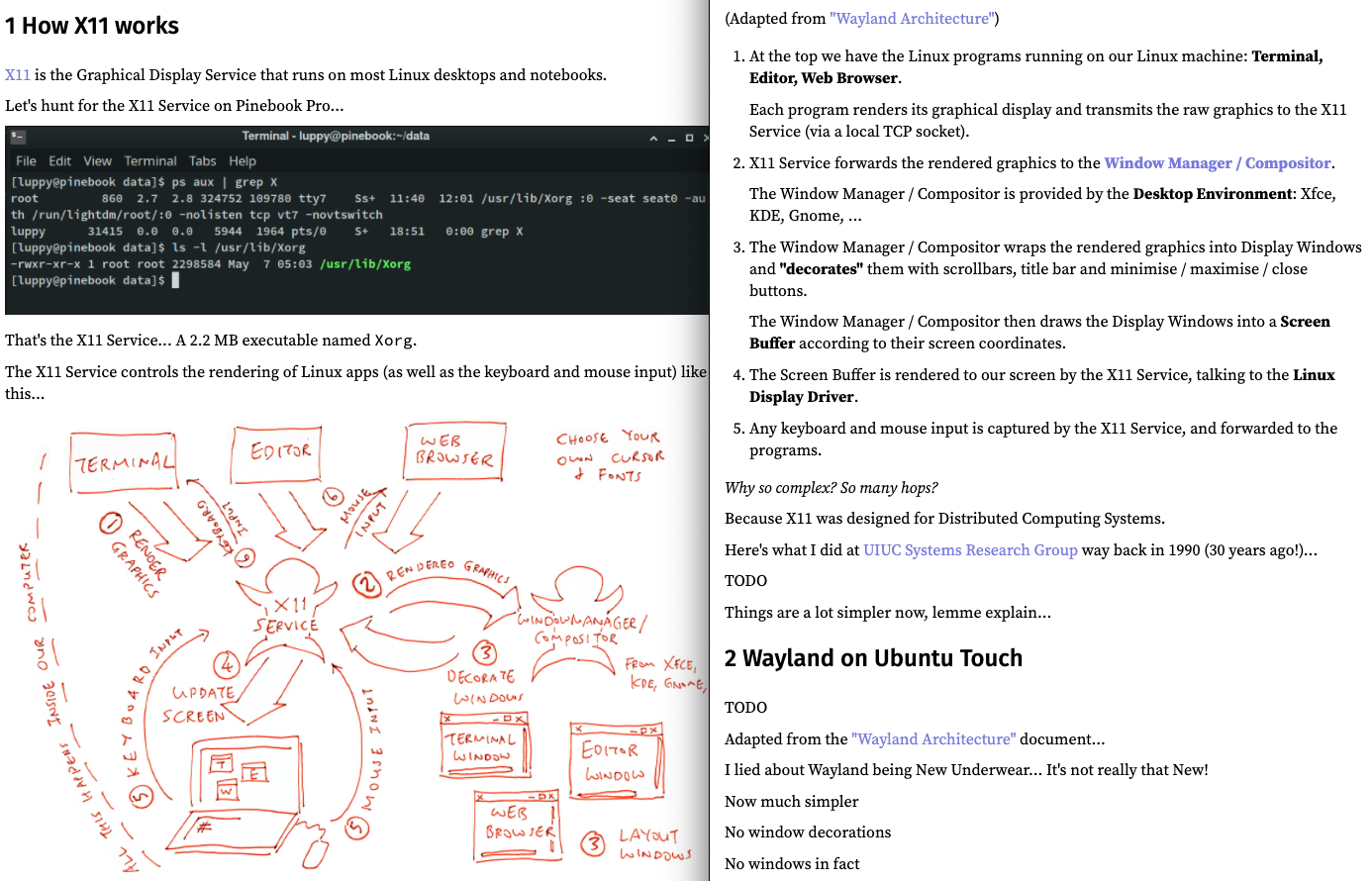Expand the Terminal menu dropdown
The image size is (1372, 881).
coord(150,161)
